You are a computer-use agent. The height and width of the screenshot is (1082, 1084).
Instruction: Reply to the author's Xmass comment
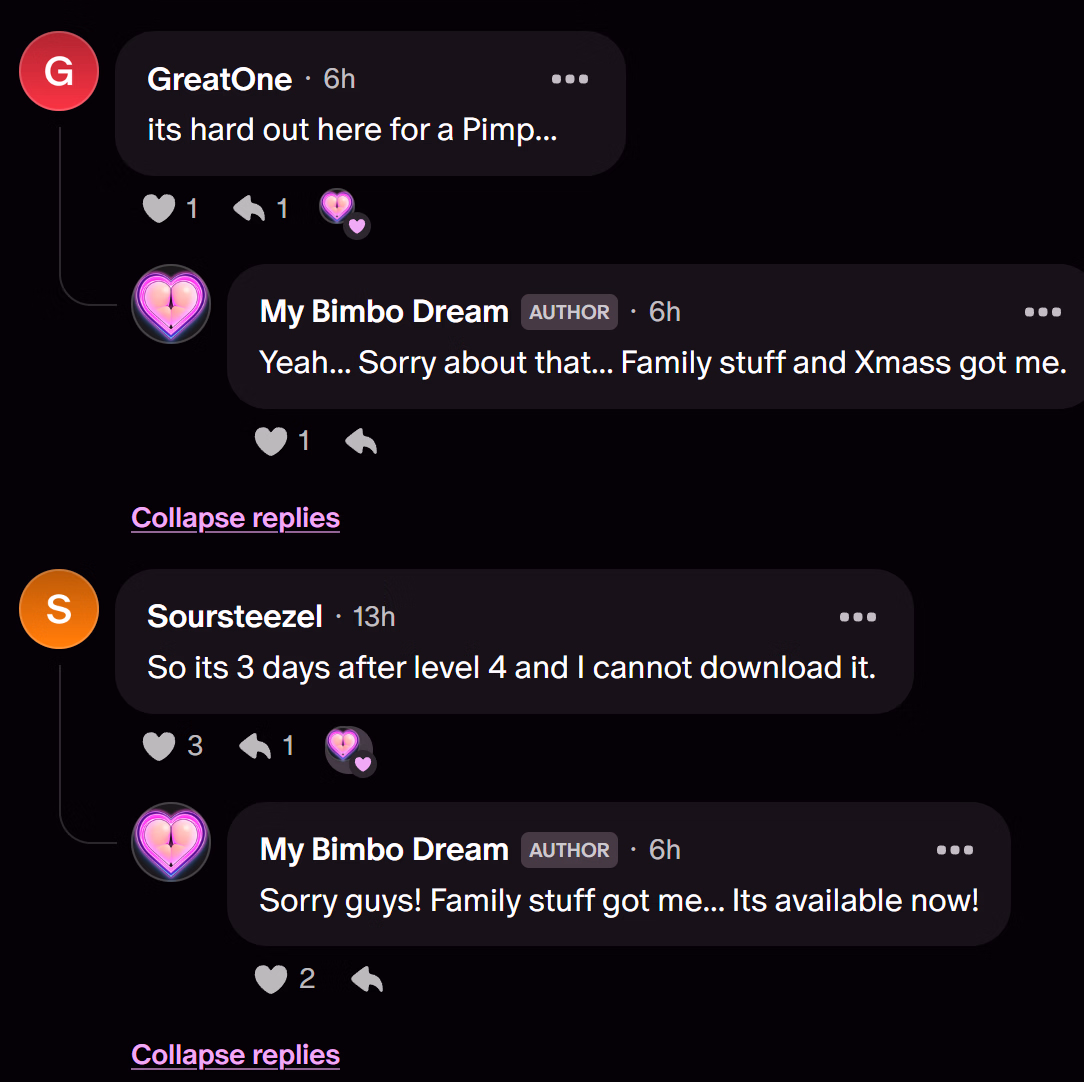pos(361,441)
